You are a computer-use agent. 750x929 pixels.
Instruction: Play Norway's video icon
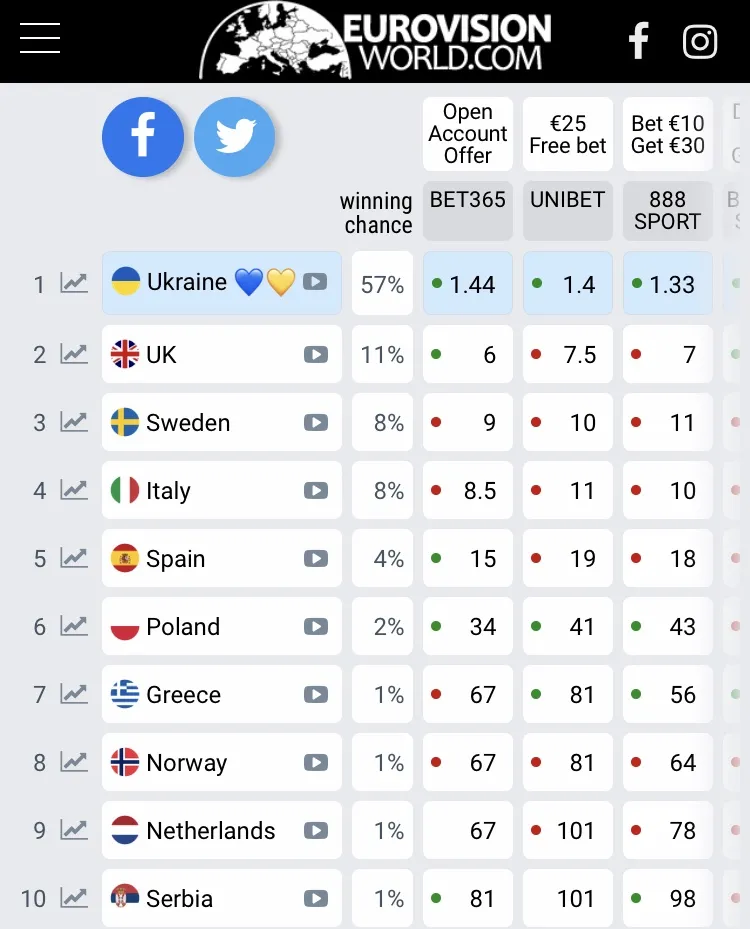tap(316, 762)
